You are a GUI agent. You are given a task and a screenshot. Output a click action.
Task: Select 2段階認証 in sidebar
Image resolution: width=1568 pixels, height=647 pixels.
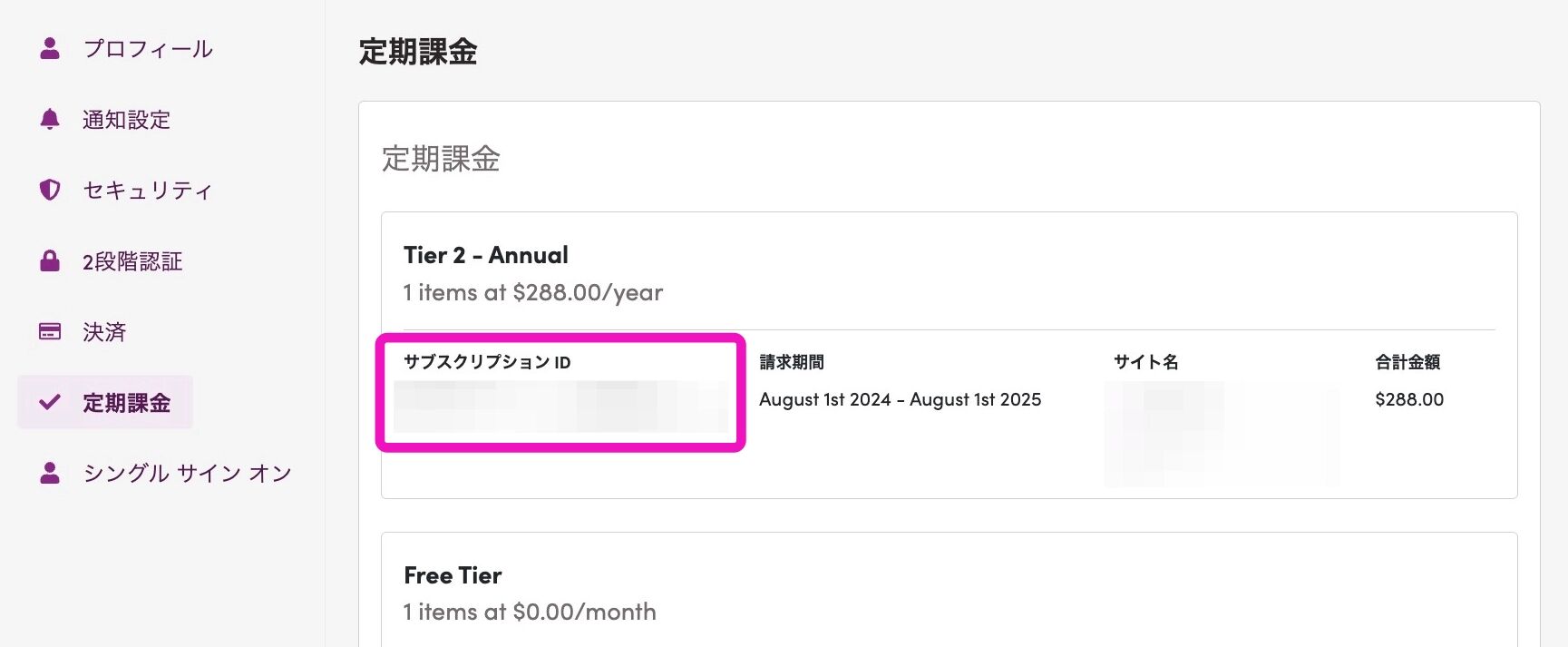click(132, 262)
